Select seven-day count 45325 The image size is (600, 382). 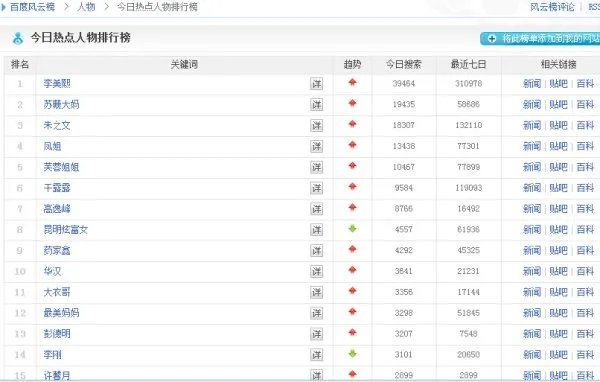pyautogui.click(x=468, y=250)
